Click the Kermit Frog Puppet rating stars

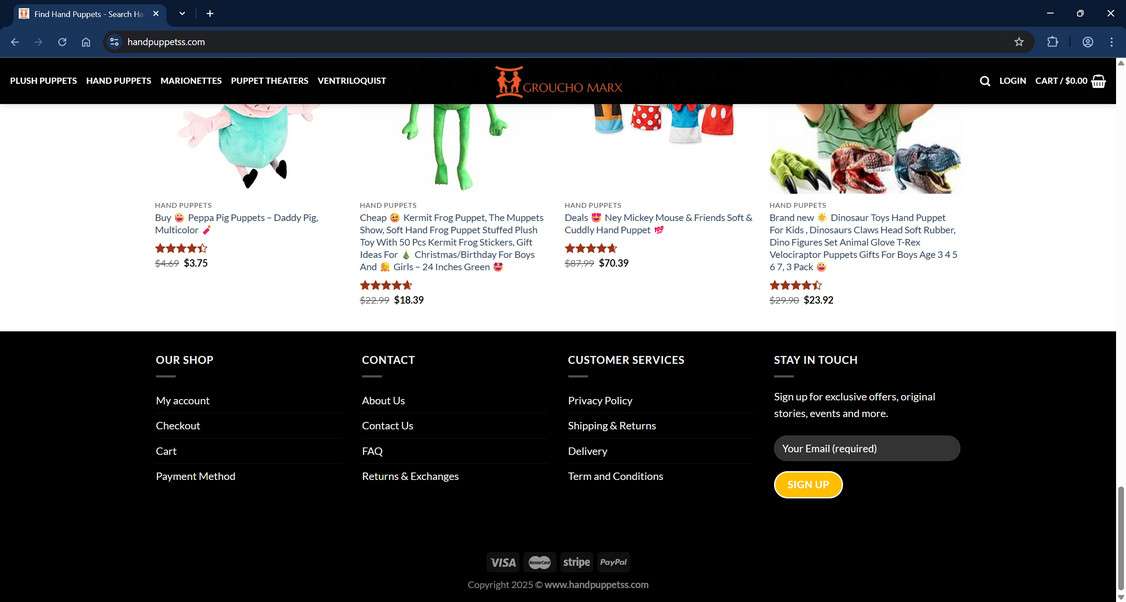tap(386, 285)
